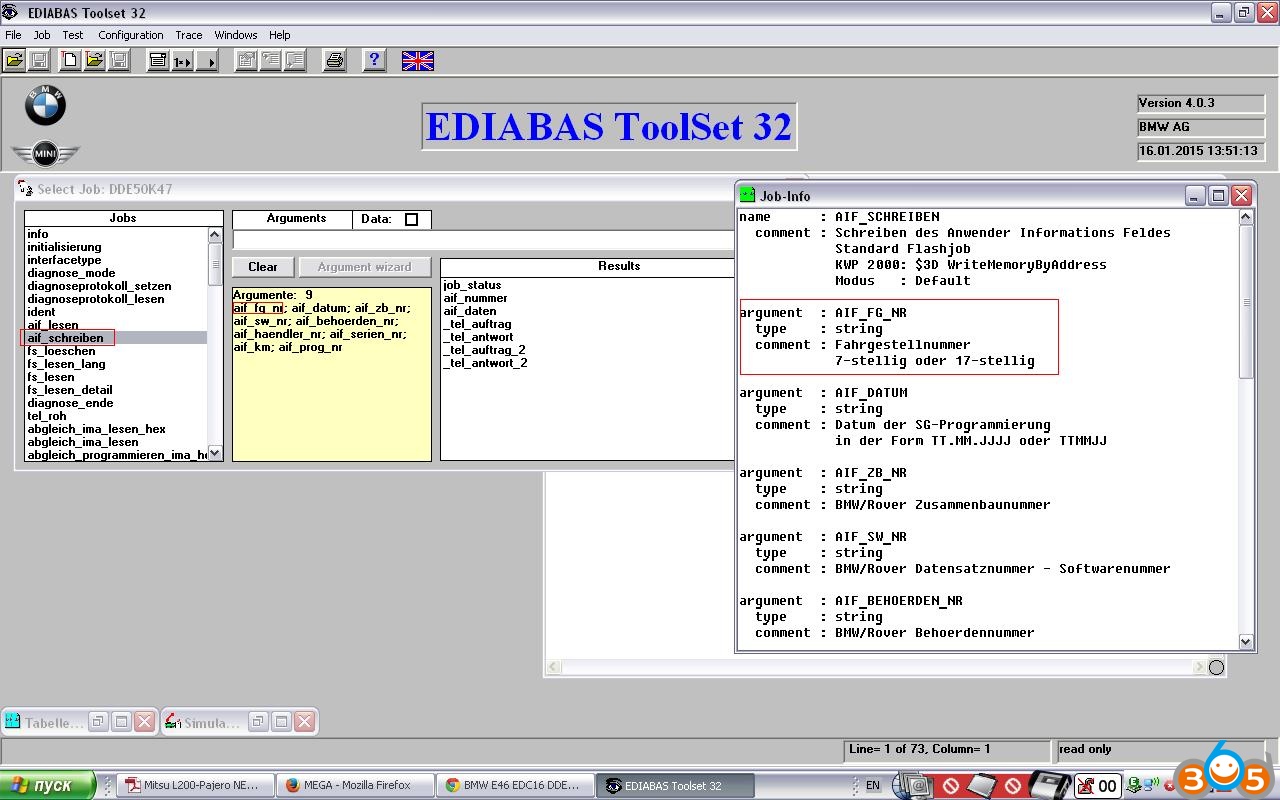Click in the arguments input field
Viewport: 1280px width, 800px height.
tap(484, 240)
